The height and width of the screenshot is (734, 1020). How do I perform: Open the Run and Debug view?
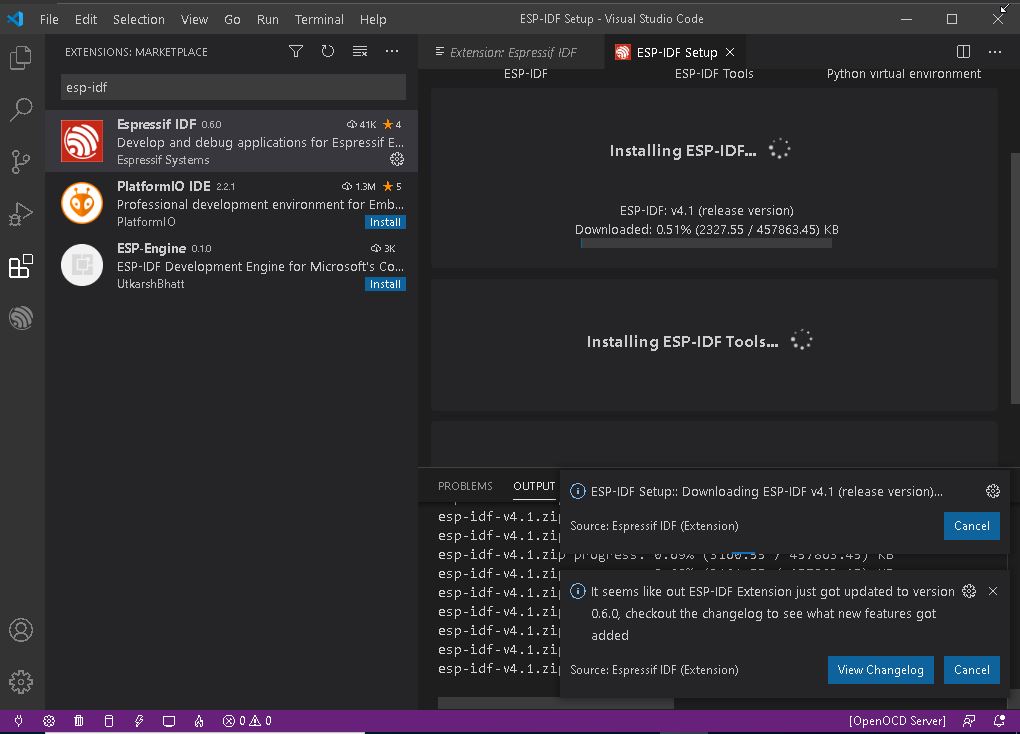(21, 213)
